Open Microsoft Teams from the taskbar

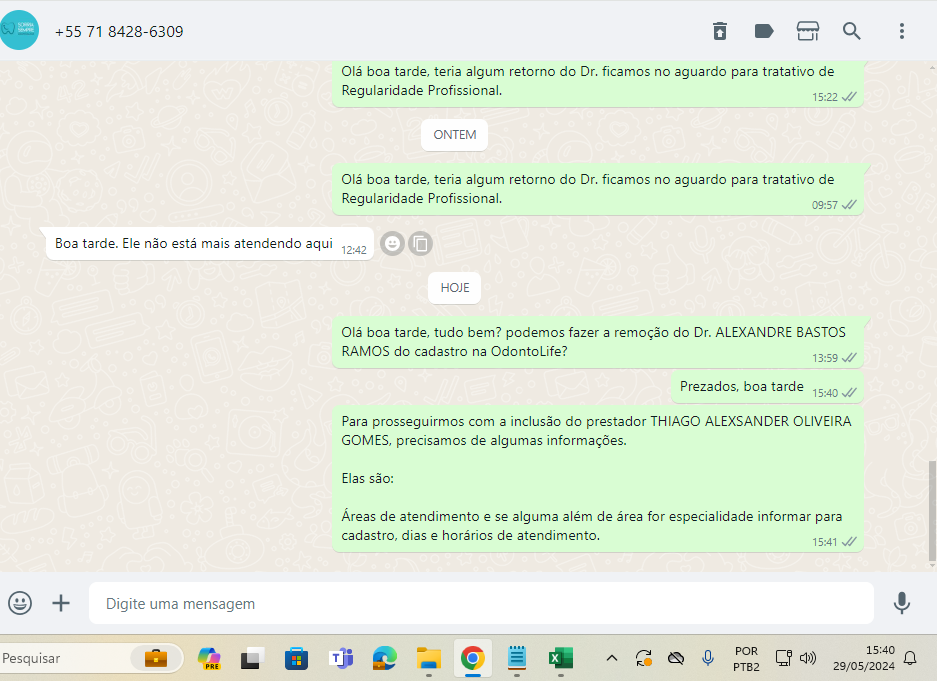pyautogui.click(x=341, y=658)
